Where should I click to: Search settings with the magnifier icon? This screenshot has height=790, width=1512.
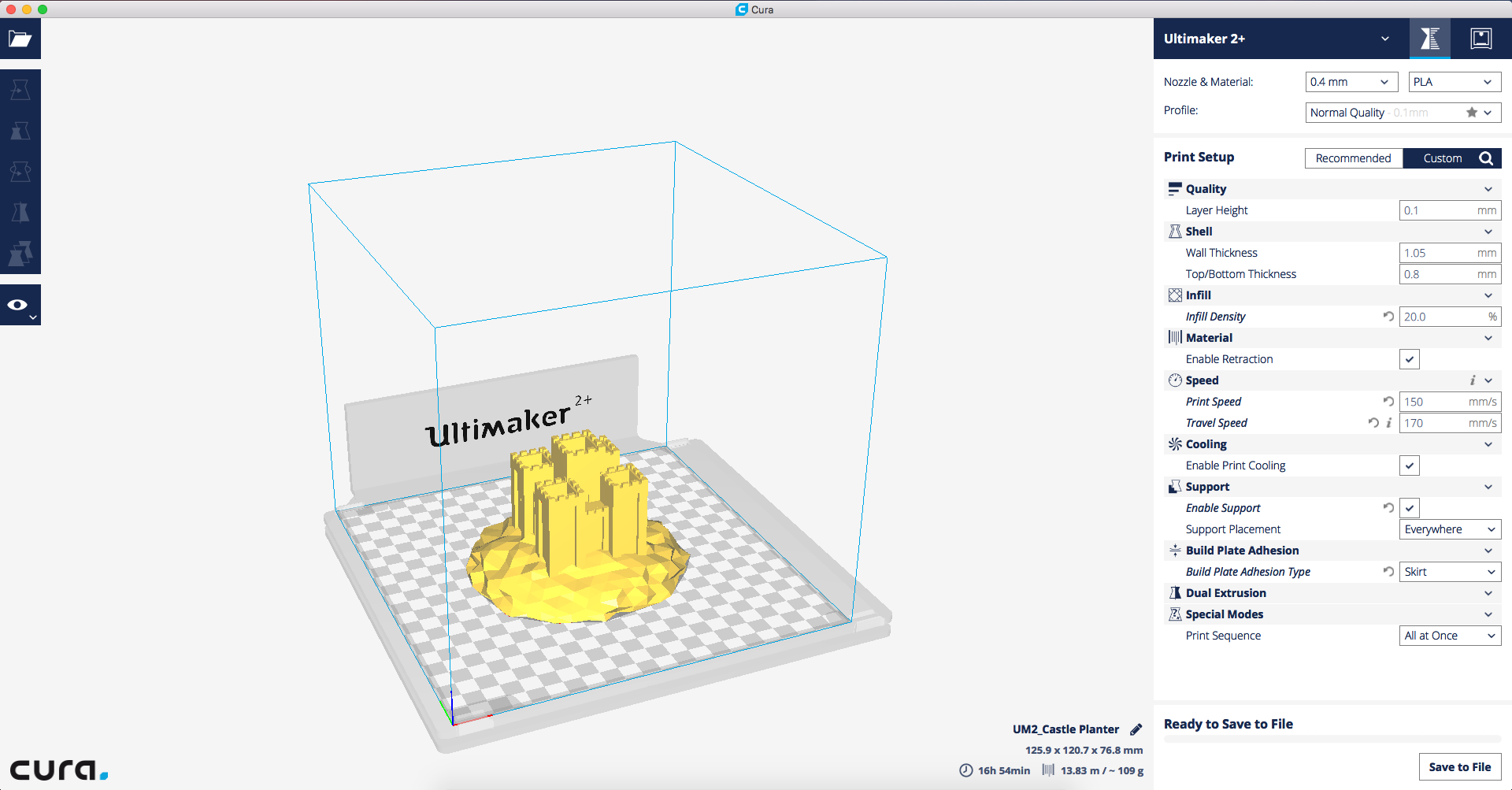pos(1486,158)
